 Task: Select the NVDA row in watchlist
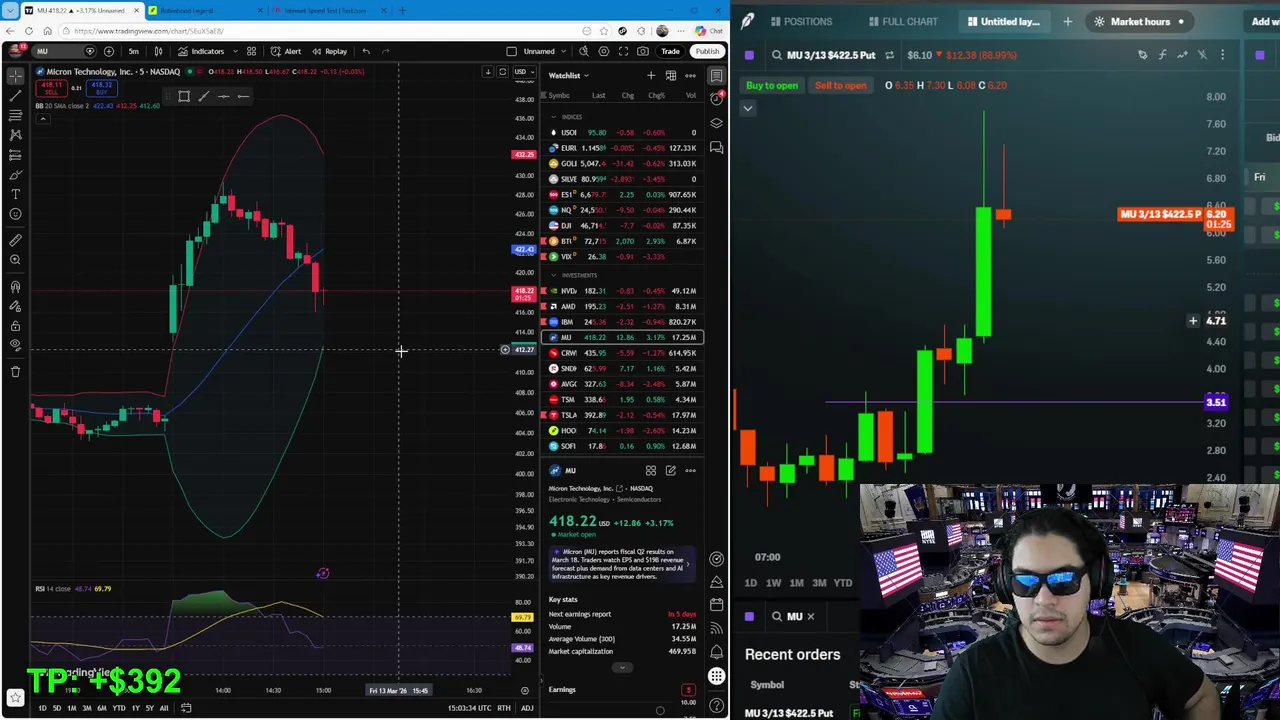(622, 291)
